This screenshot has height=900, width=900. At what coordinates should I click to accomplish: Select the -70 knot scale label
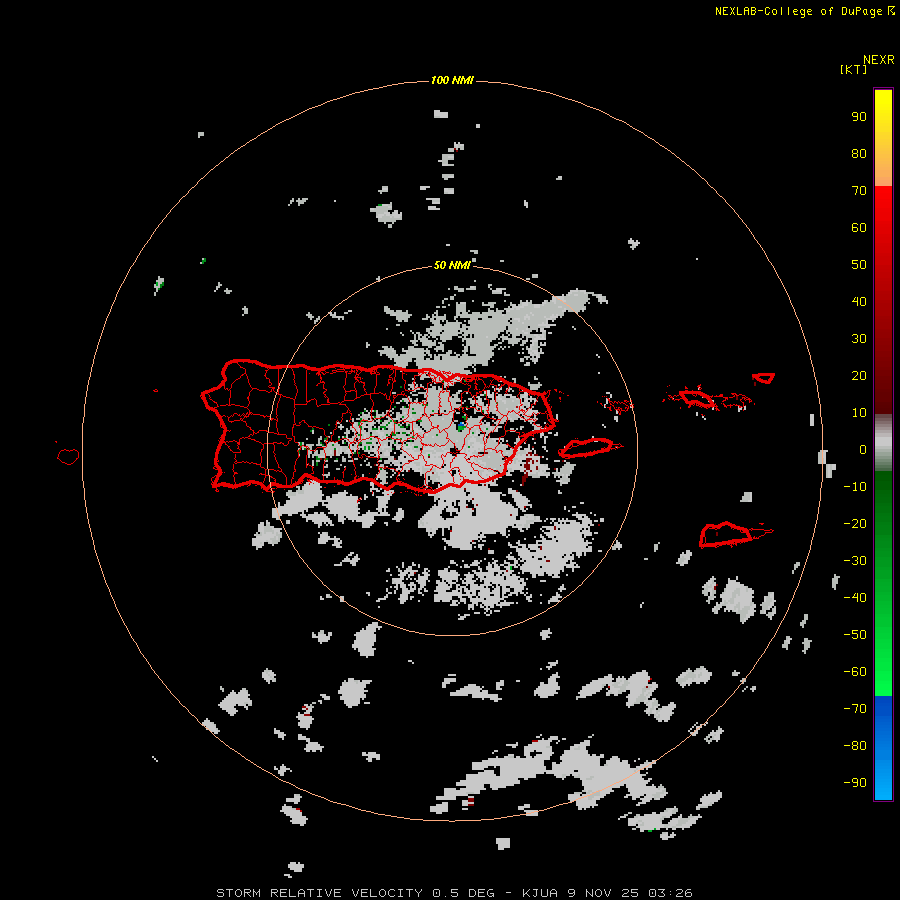tap(855, 709)
